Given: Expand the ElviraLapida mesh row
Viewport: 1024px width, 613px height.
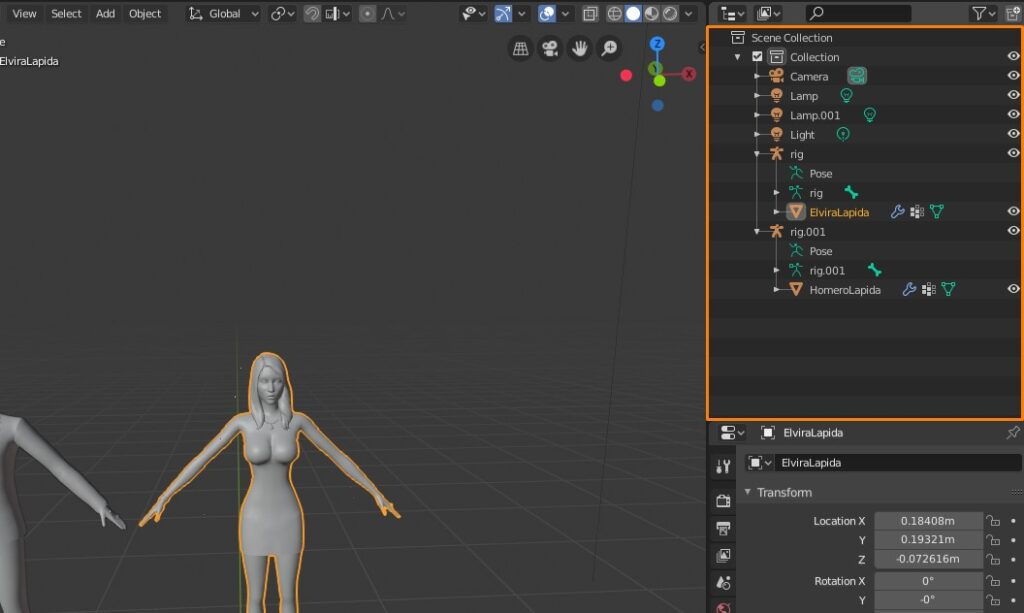Looking at the screenshot, I should tap(776, 212).
